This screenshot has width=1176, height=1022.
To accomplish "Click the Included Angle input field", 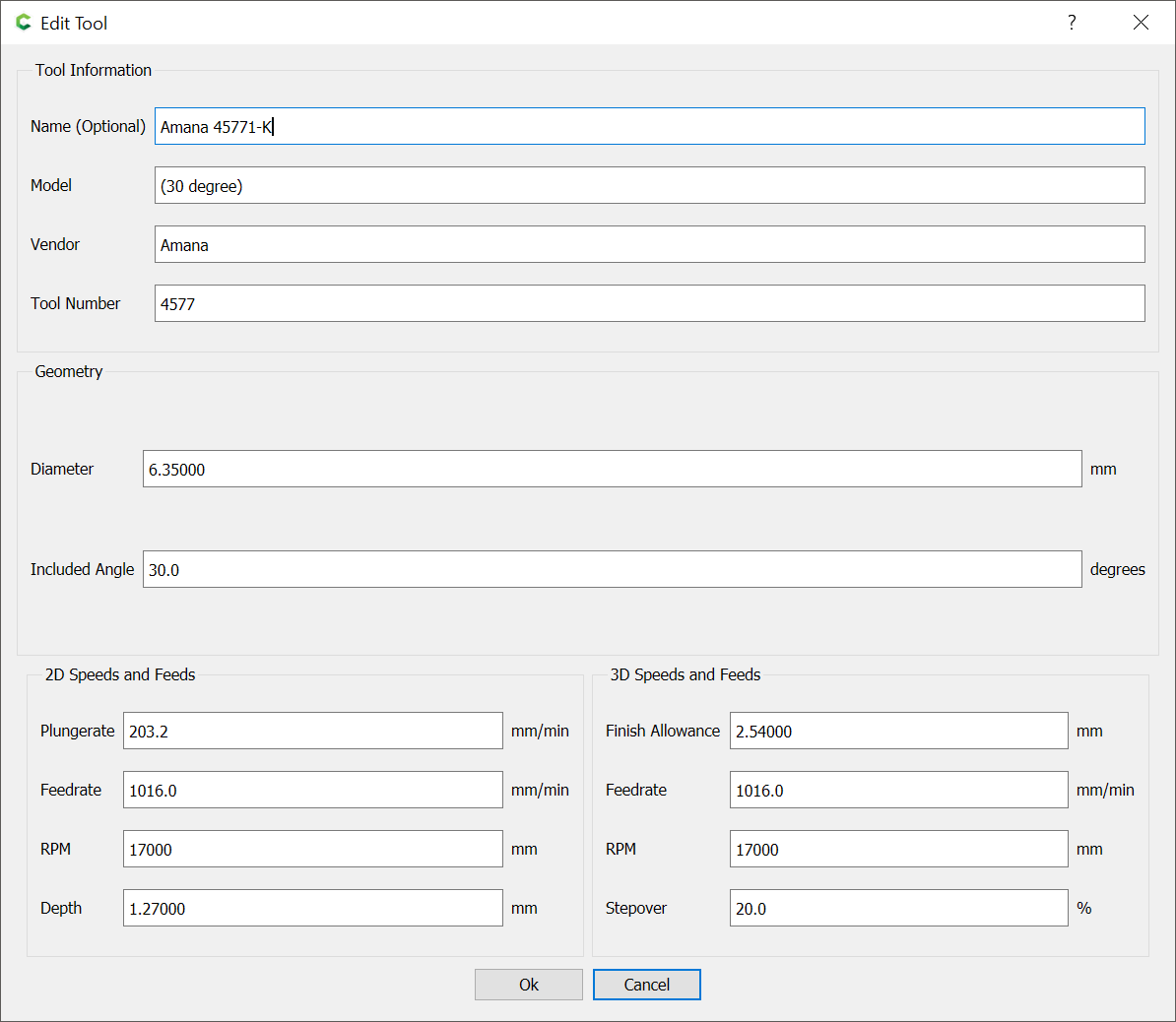I will 612,569.
